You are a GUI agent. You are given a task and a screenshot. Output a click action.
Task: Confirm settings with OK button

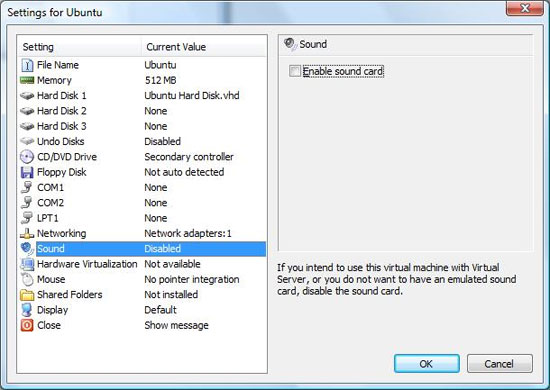[427, 364]
